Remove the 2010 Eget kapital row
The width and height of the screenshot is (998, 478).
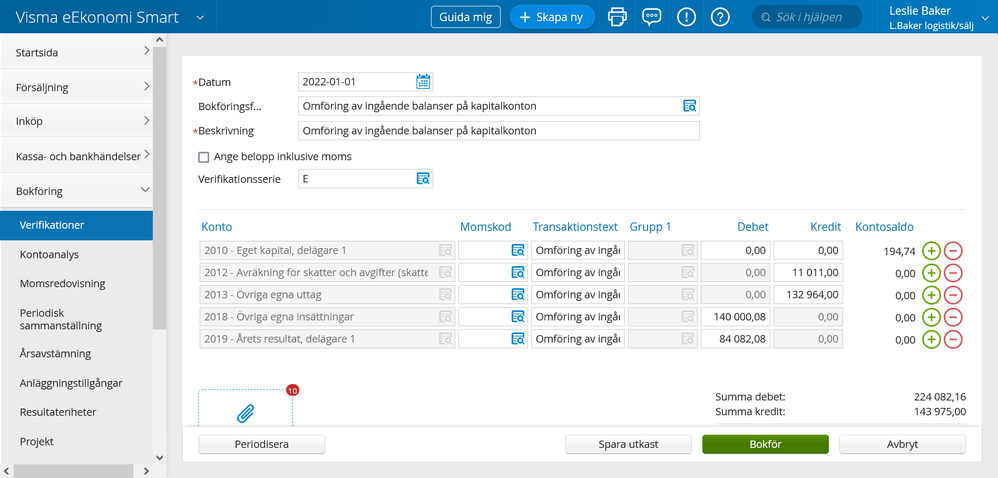point(953,251)
